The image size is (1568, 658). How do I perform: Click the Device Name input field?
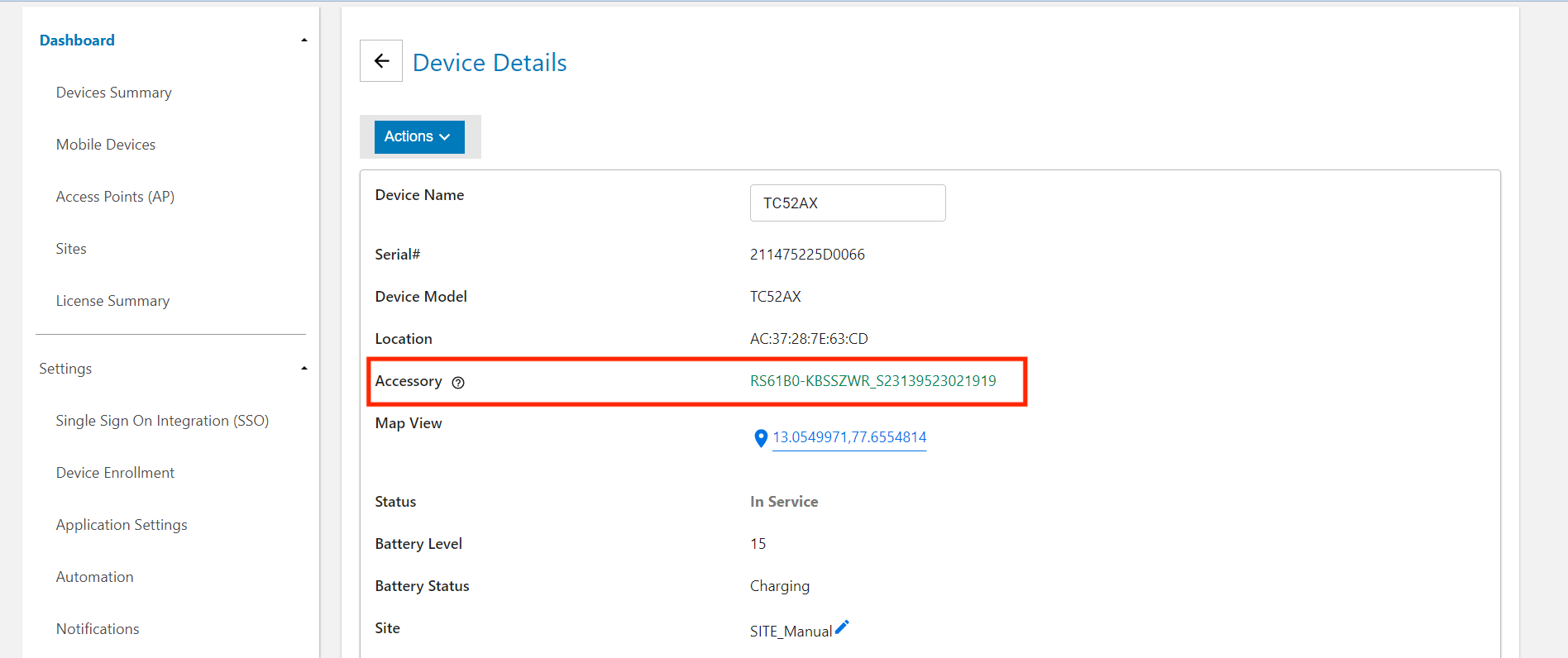[848, 203]
